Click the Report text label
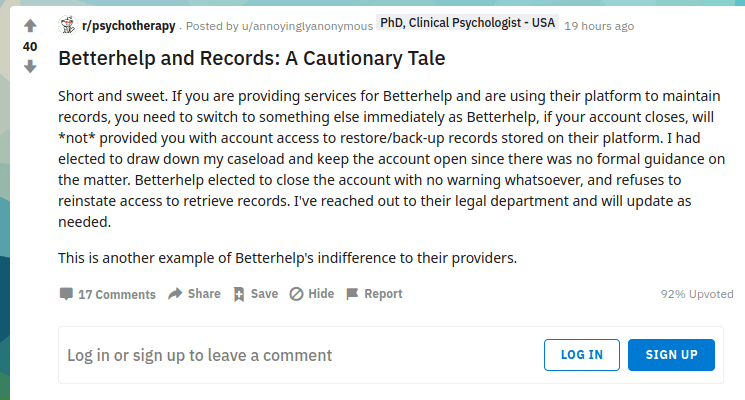The image size is (745, 400). (383, 294)
